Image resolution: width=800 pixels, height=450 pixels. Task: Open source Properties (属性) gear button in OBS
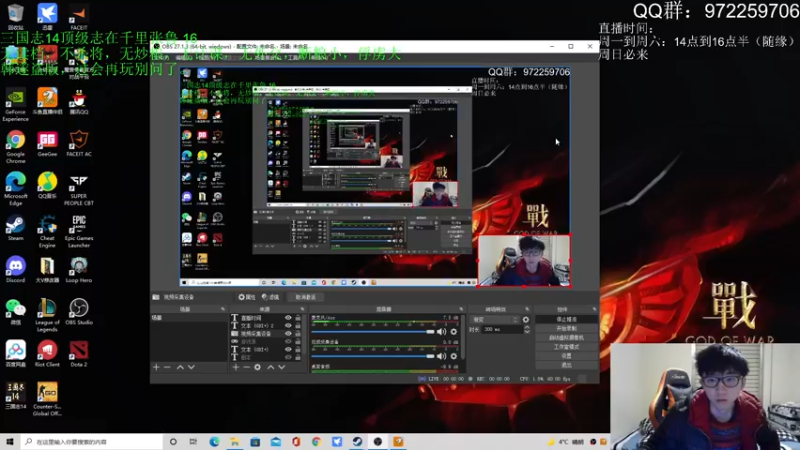tap(247, 297)
